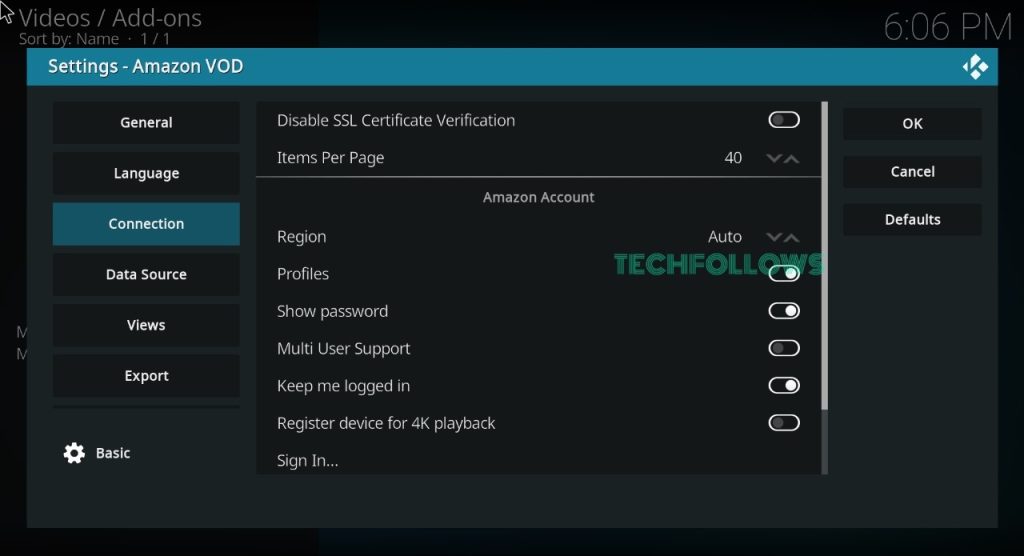Click the Amazon Account section header
The height and width of the screenshot is (556, 1024).
tap(538, 197)
